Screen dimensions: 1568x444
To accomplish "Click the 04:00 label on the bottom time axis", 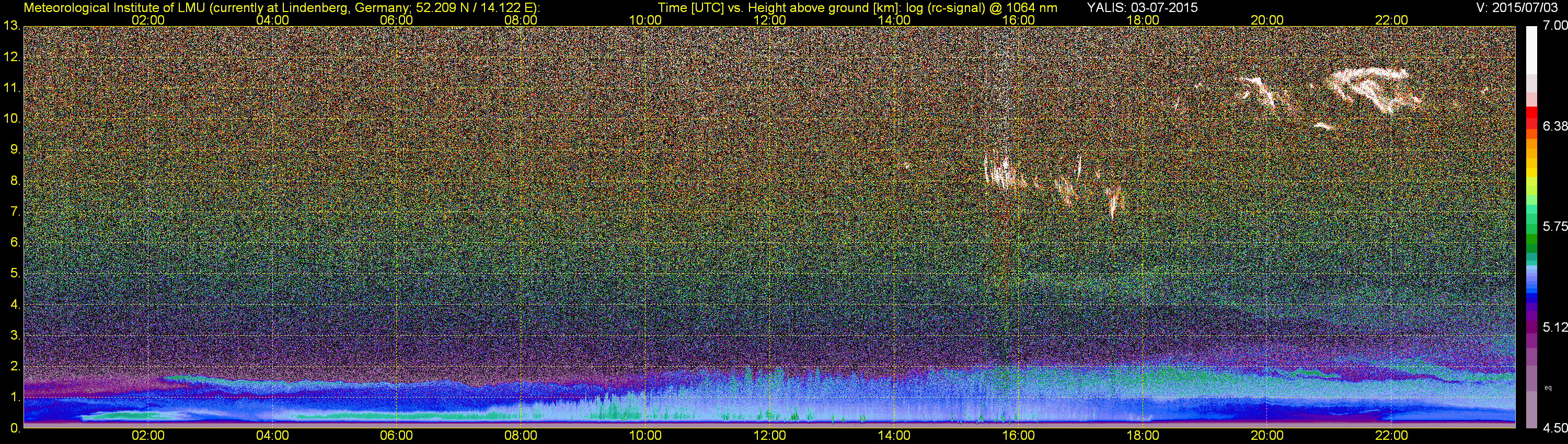I will (272, 436).
